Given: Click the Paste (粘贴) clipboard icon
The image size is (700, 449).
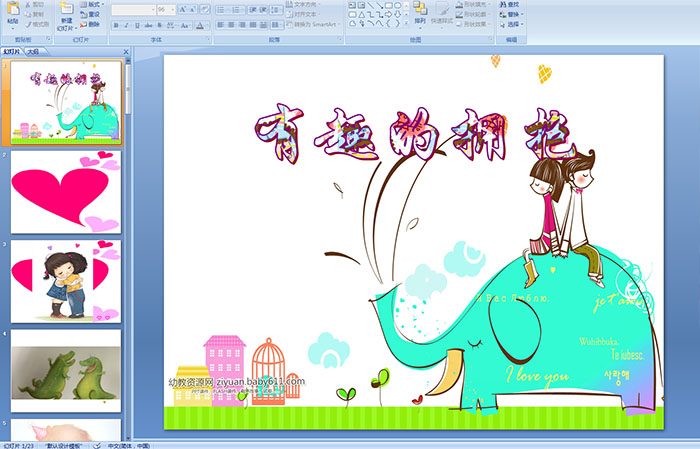Looking at the screenshot, I should (12, 12).
